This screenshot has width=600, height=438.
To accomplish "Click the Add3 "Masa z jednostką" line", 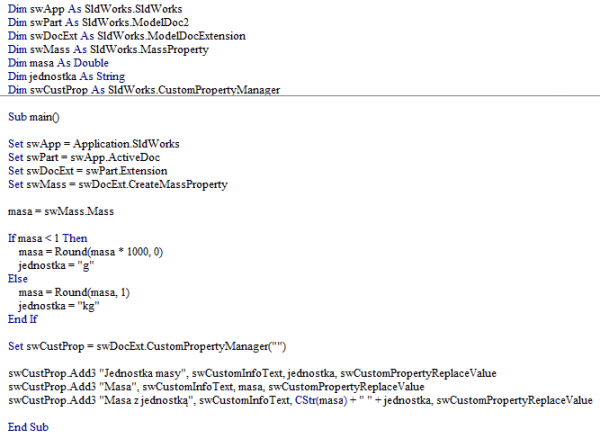I will point(300,400).
